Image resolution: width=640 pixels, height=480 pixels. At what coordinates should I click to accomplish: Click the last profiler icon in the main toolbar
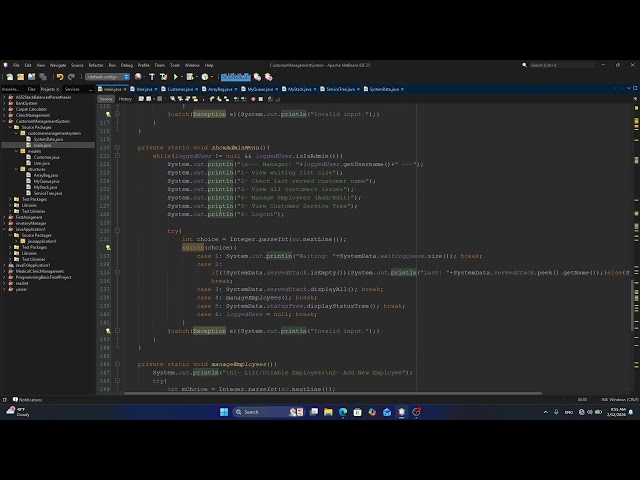(x=268, y=77)
